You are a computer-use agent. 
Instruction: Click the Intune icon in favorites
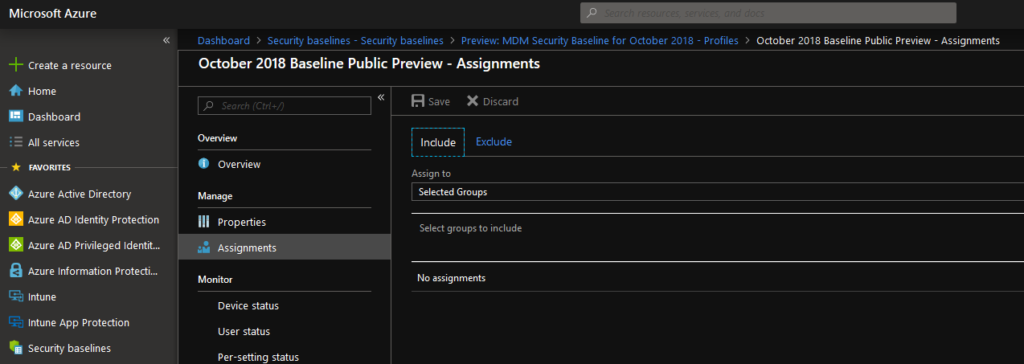coord(16,297)
